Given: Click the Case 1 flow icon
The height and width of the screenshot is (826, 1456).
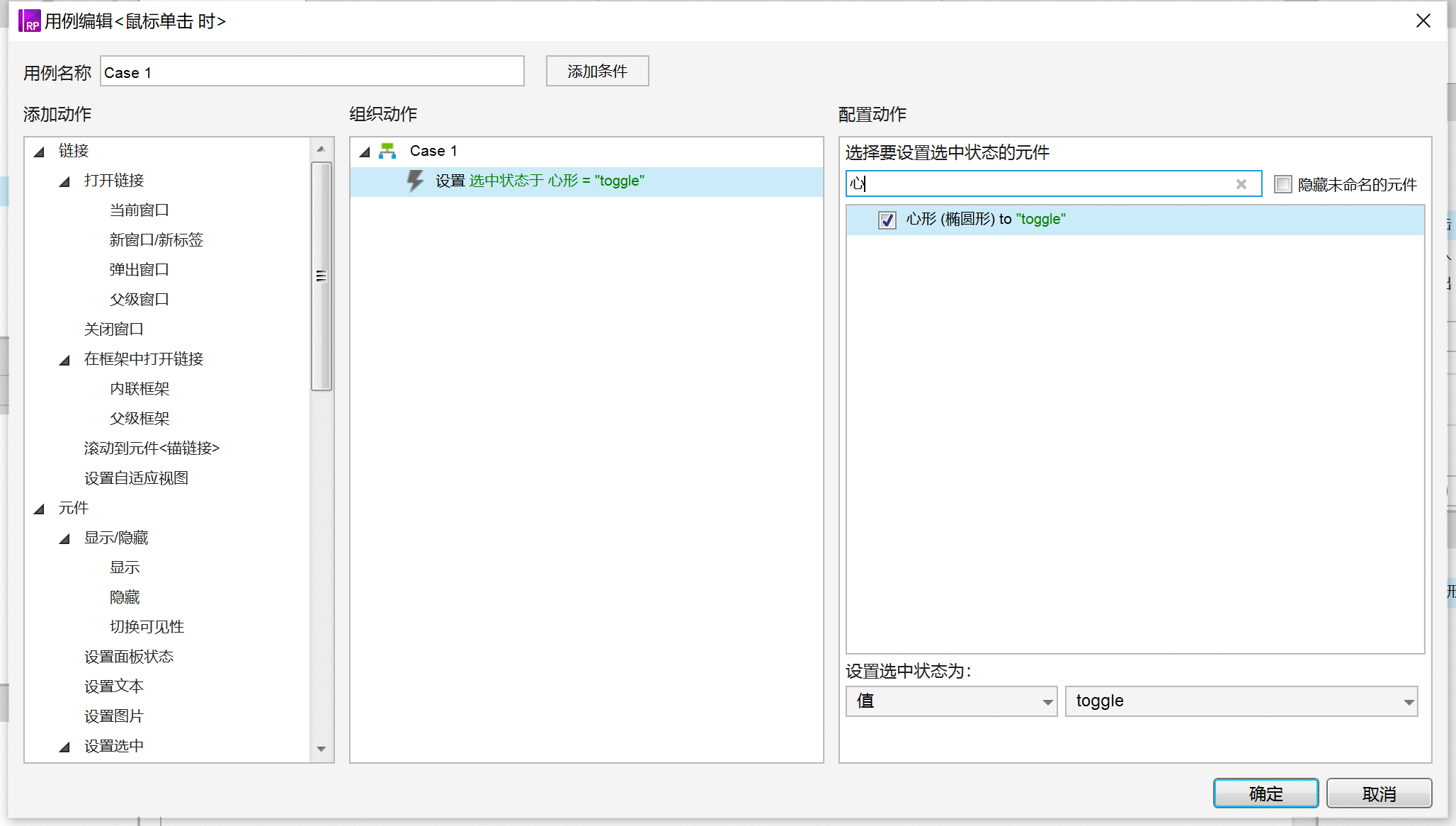Looking at the screenshot, I should [x=387, y=151].
